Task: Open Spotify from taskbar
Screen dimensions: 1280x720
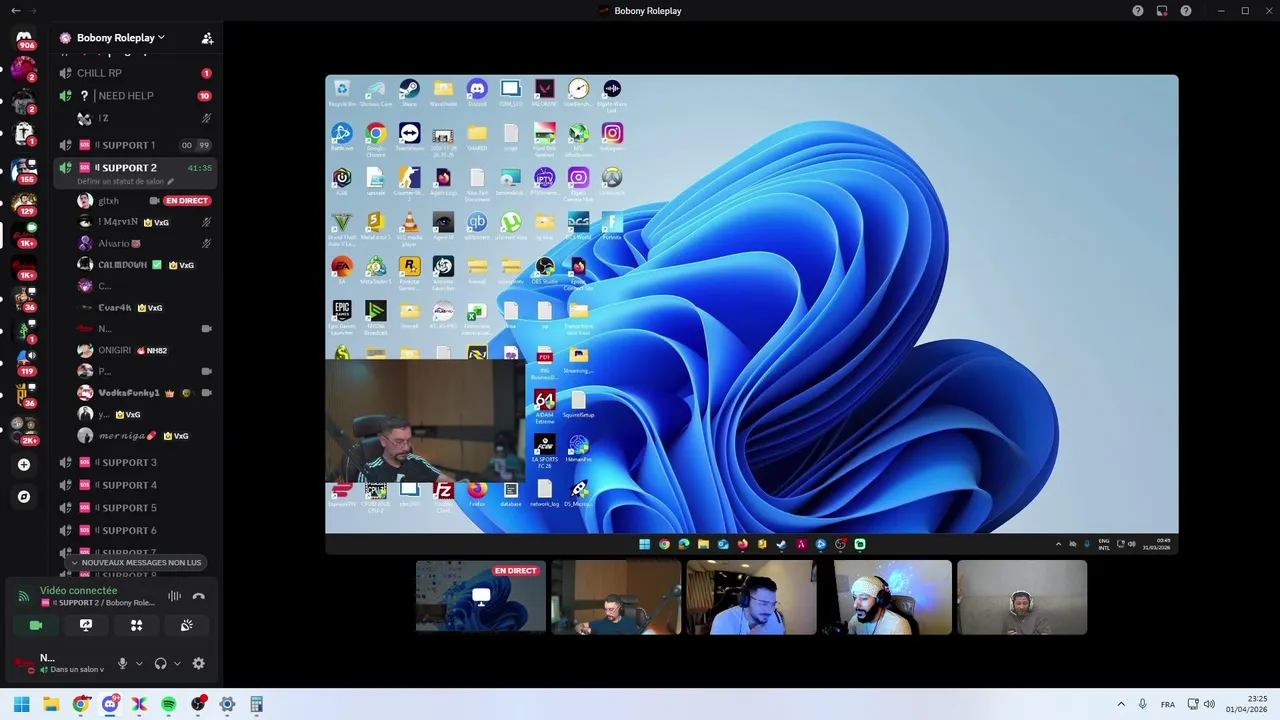Action: click(168, 704)
